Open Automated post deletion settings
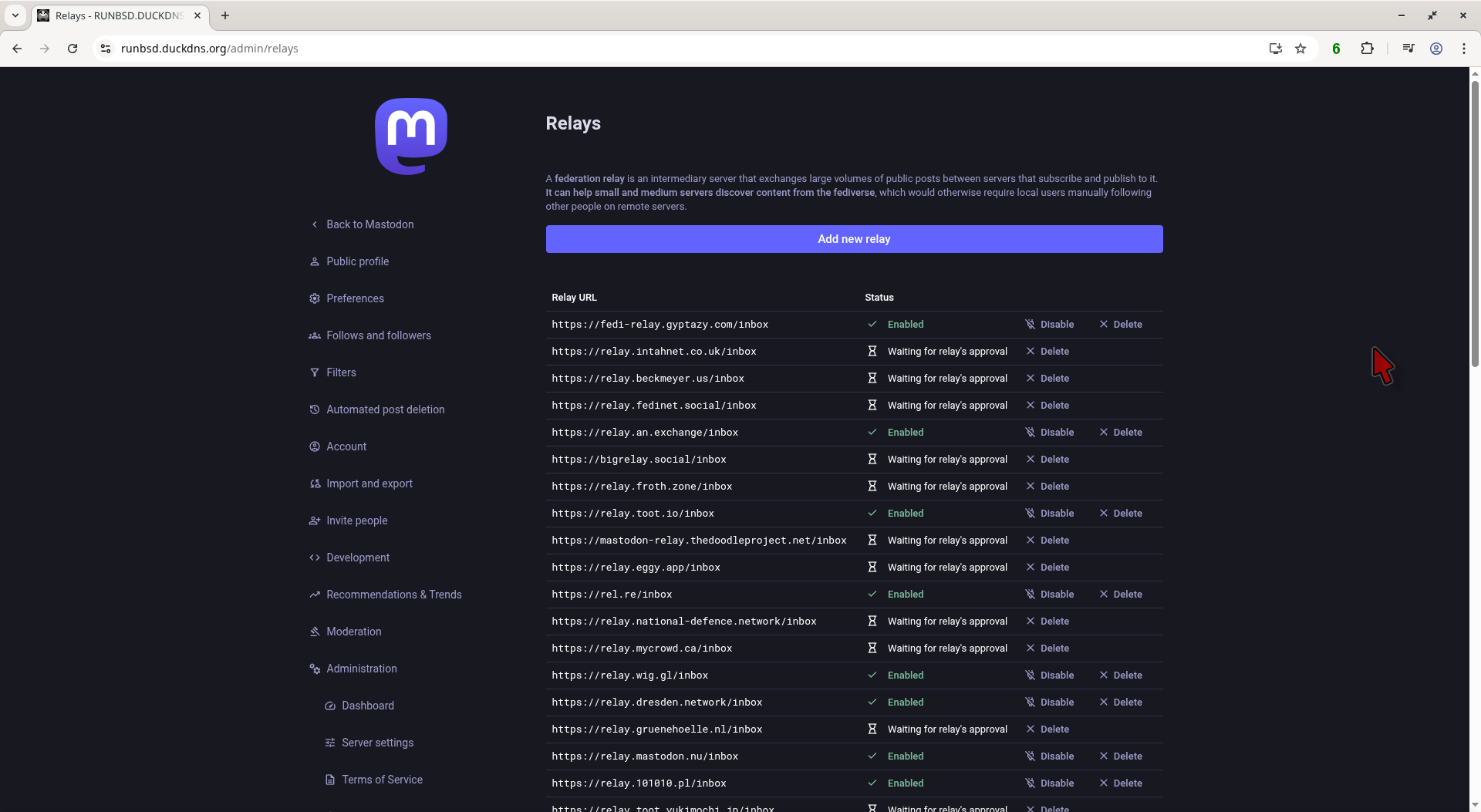This screenshot has height=812, width=1481. pos(377,409)
